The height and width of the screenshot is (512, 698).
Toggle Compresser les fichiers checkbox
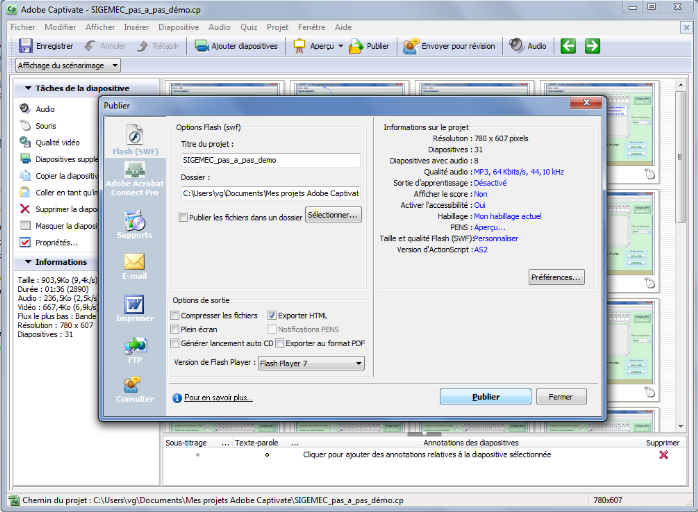click(175, 316)
